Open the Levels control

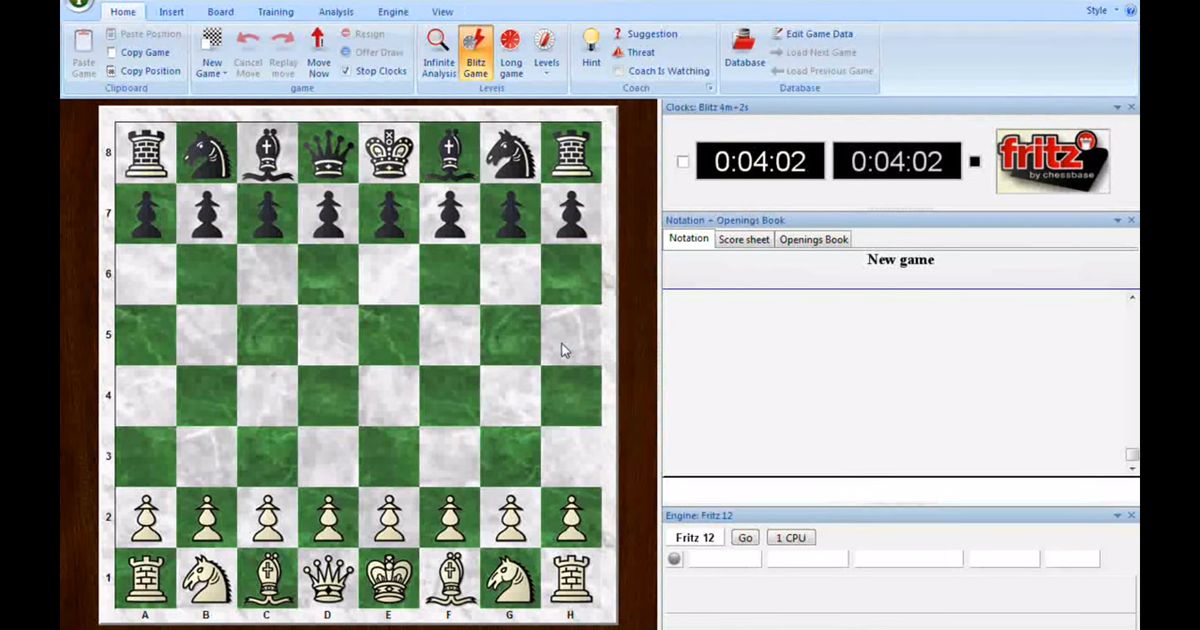pos(546,52)
